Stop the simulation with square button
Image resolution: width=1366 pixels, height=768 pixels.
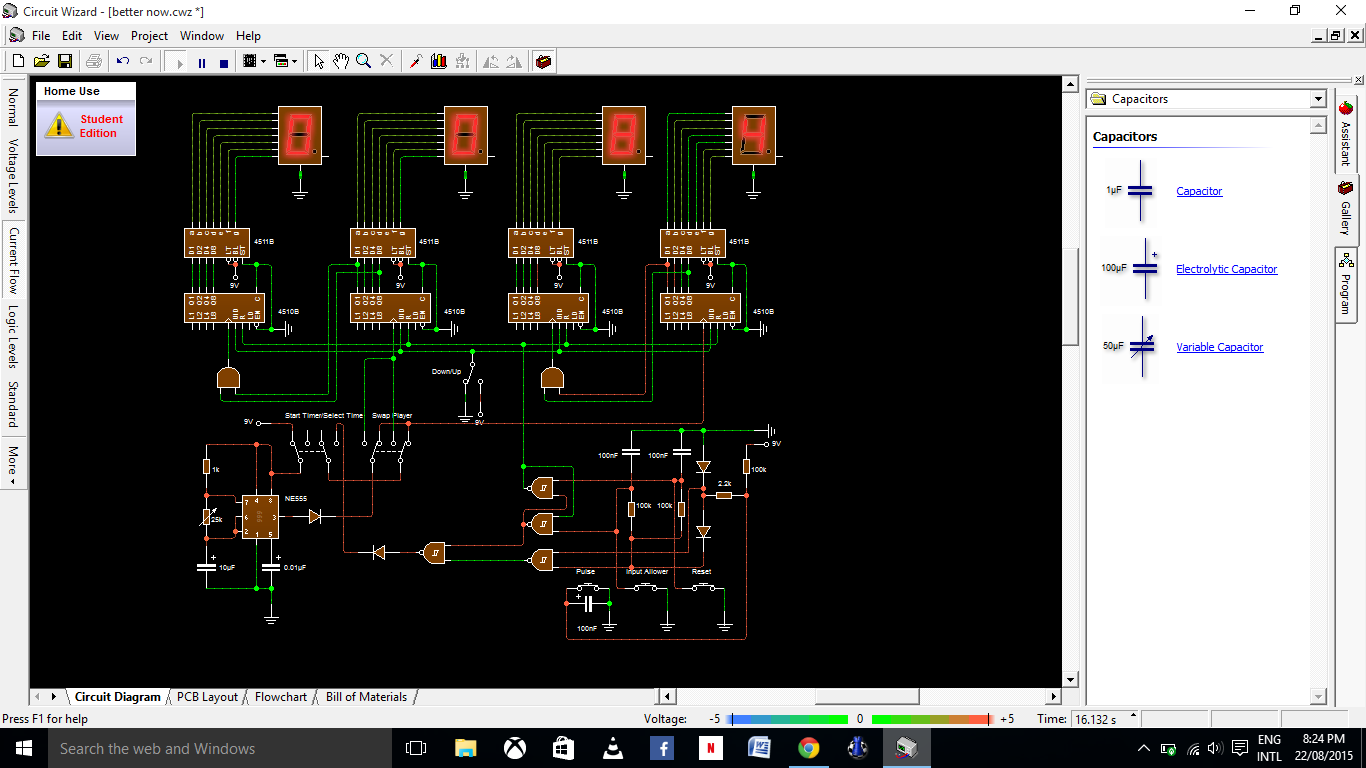click(x=223, y=62)
